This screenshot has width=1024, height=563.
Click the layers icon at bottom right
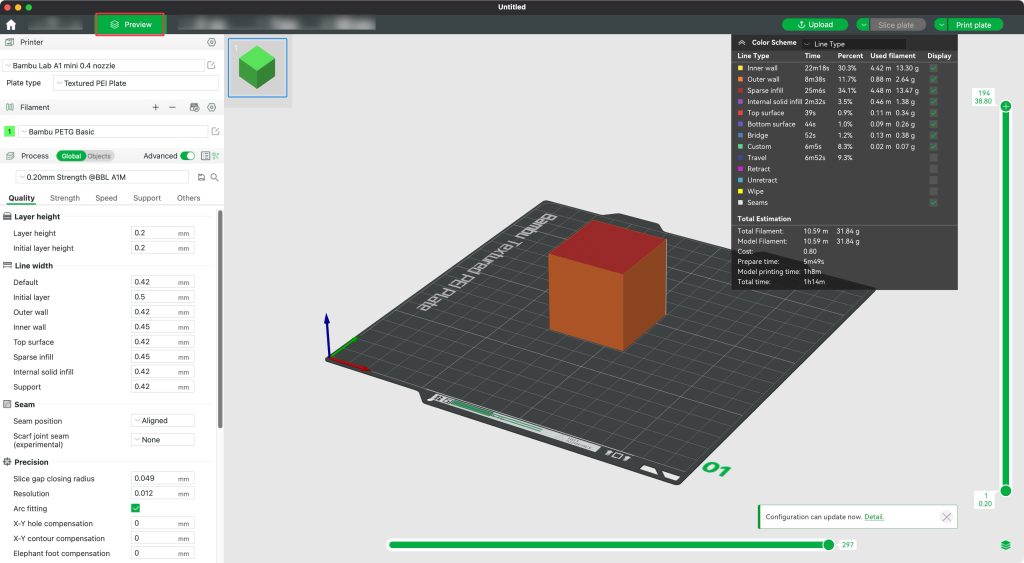1005,545
